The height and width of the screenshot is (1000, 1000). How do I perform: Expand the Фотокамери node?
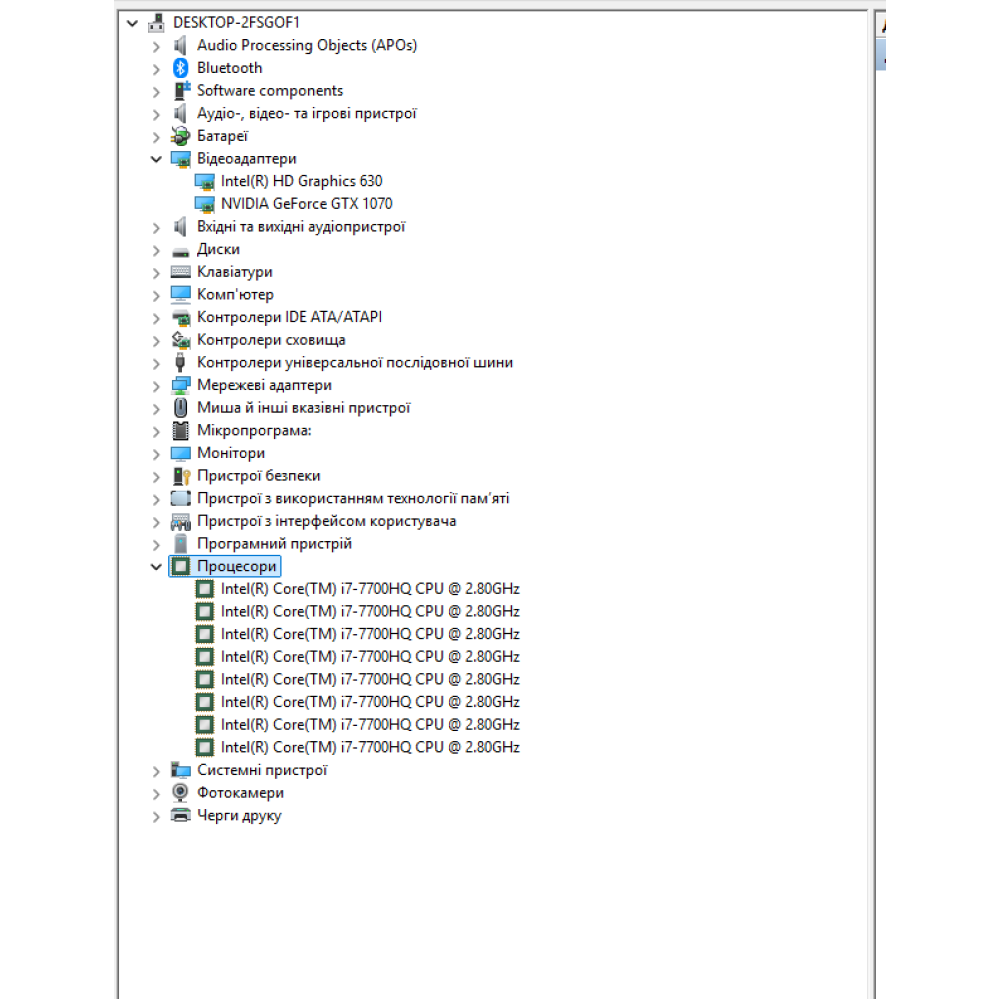coord(156,793)
